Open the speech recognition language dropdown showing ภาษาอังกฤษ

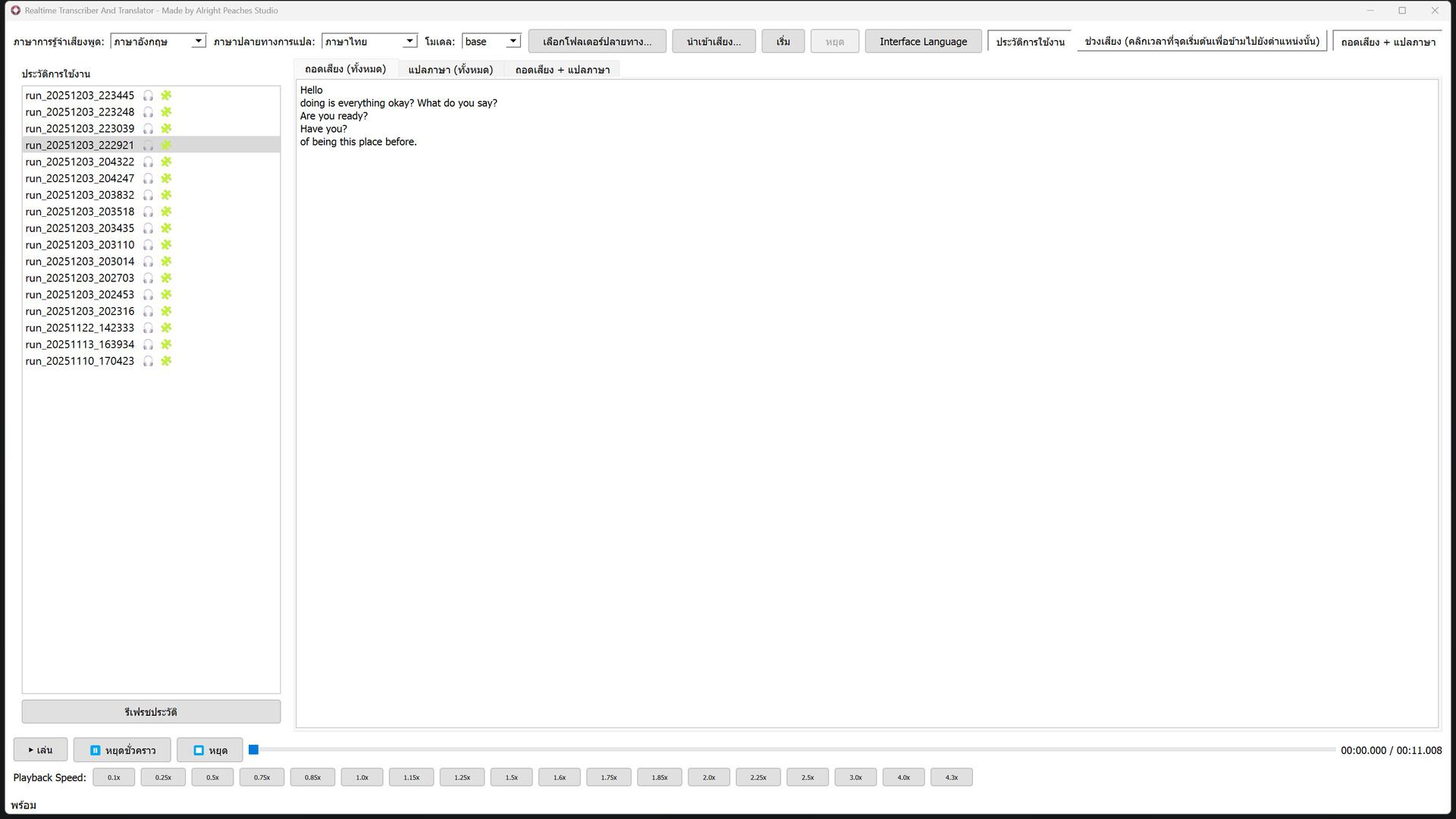198,41
